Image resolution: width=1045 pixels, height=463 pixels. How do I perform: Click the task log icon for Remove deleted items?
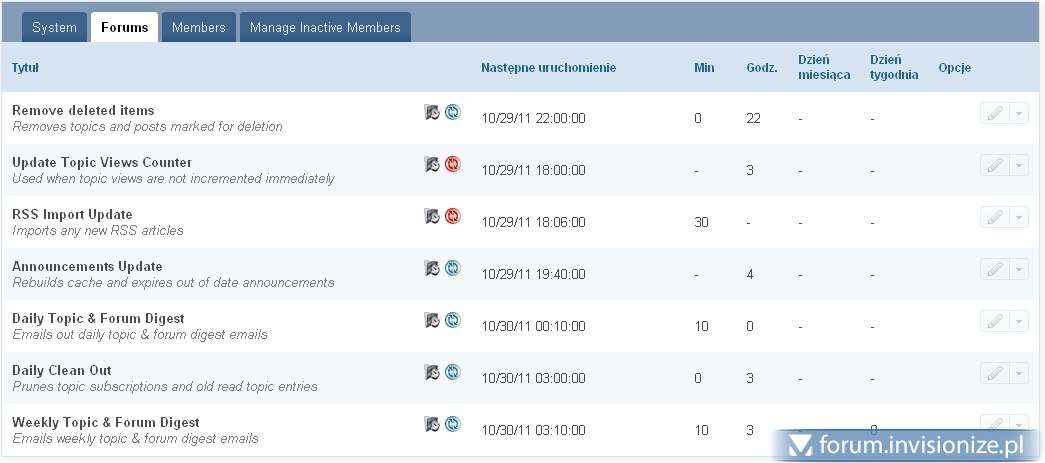(x=432, y=112)
